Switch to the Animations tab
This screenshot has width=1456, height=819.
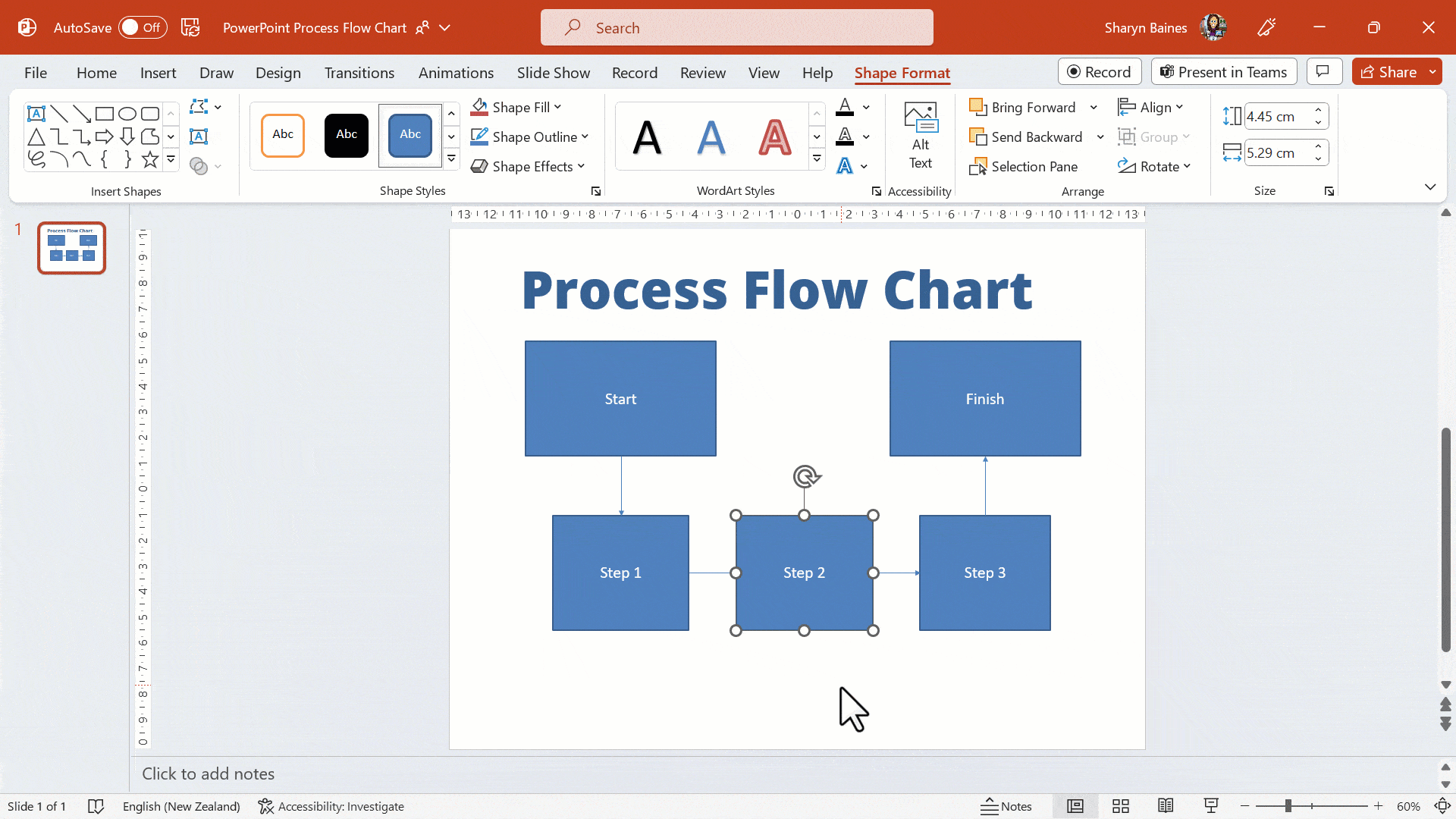coord(455,73)
